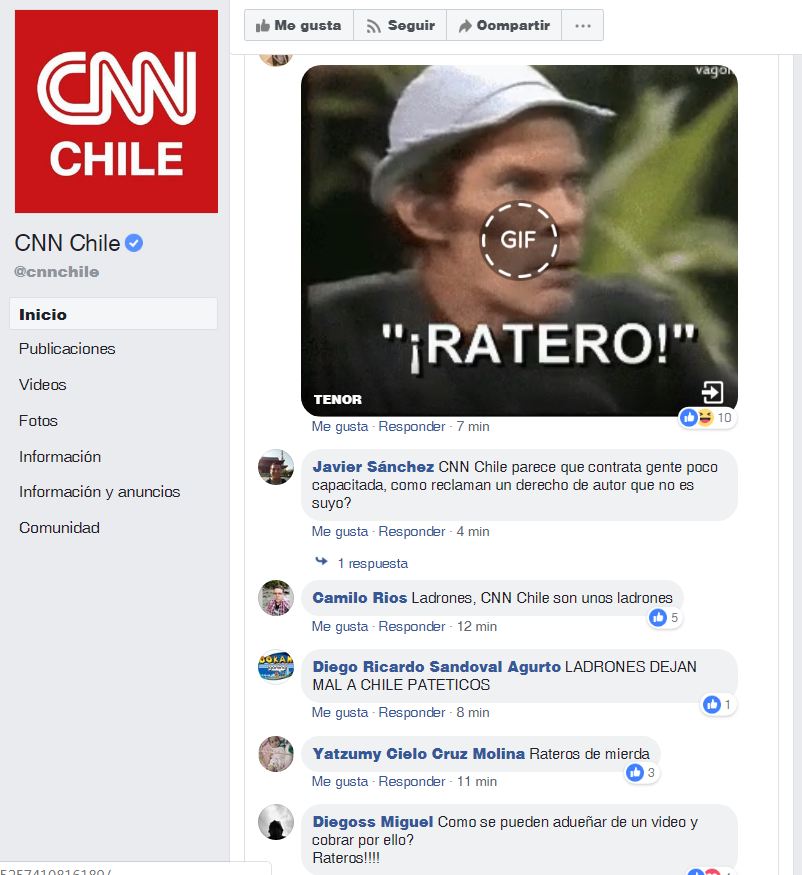Play the RATERO GIF via the GIF circle

[x=519, y=240]
